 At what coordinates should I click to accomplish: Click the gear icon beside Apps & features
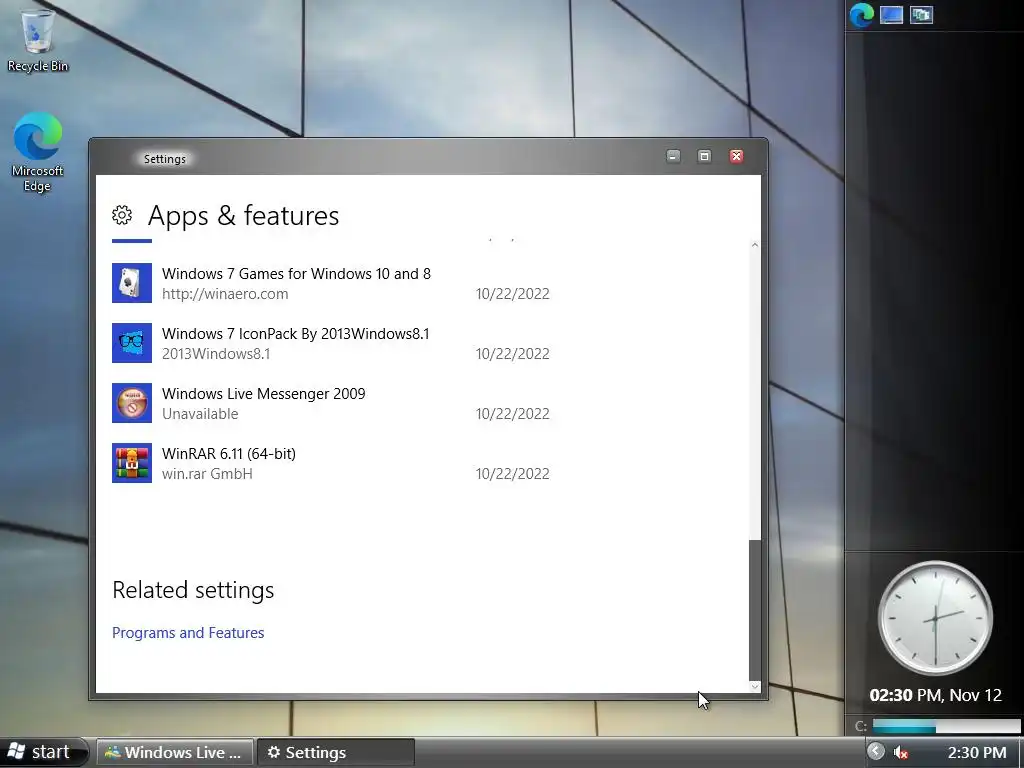[x=122, y=215]
